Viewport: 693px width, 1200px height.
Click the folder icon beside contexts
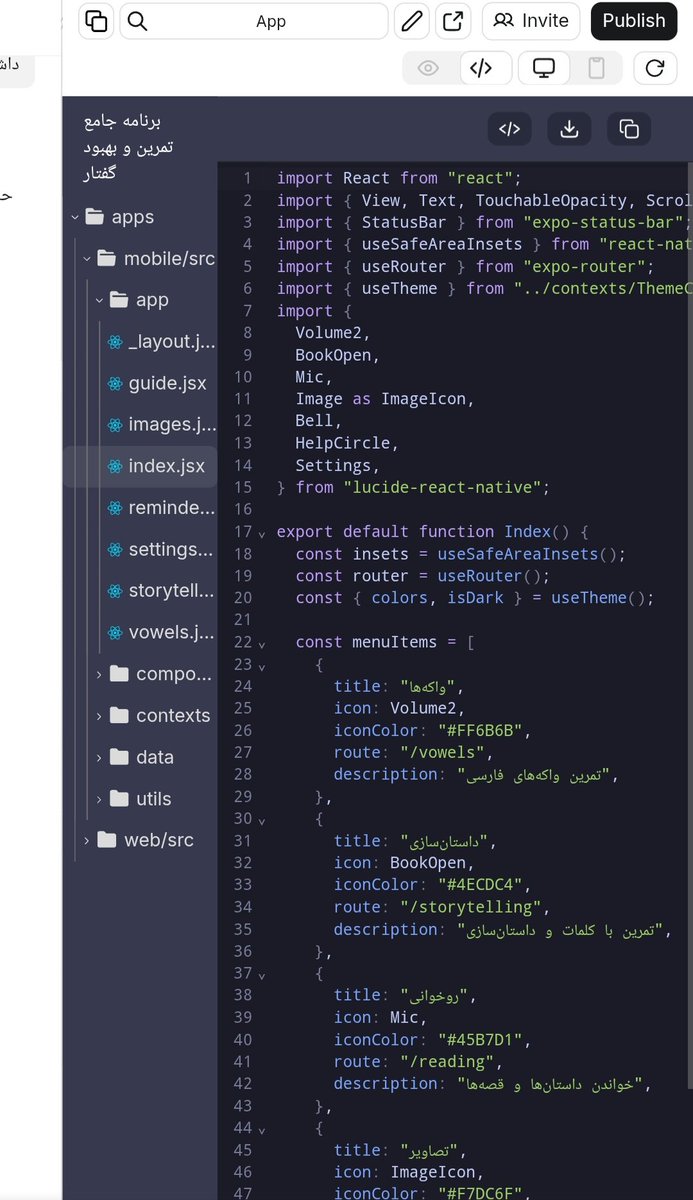(x=119, y=716)
